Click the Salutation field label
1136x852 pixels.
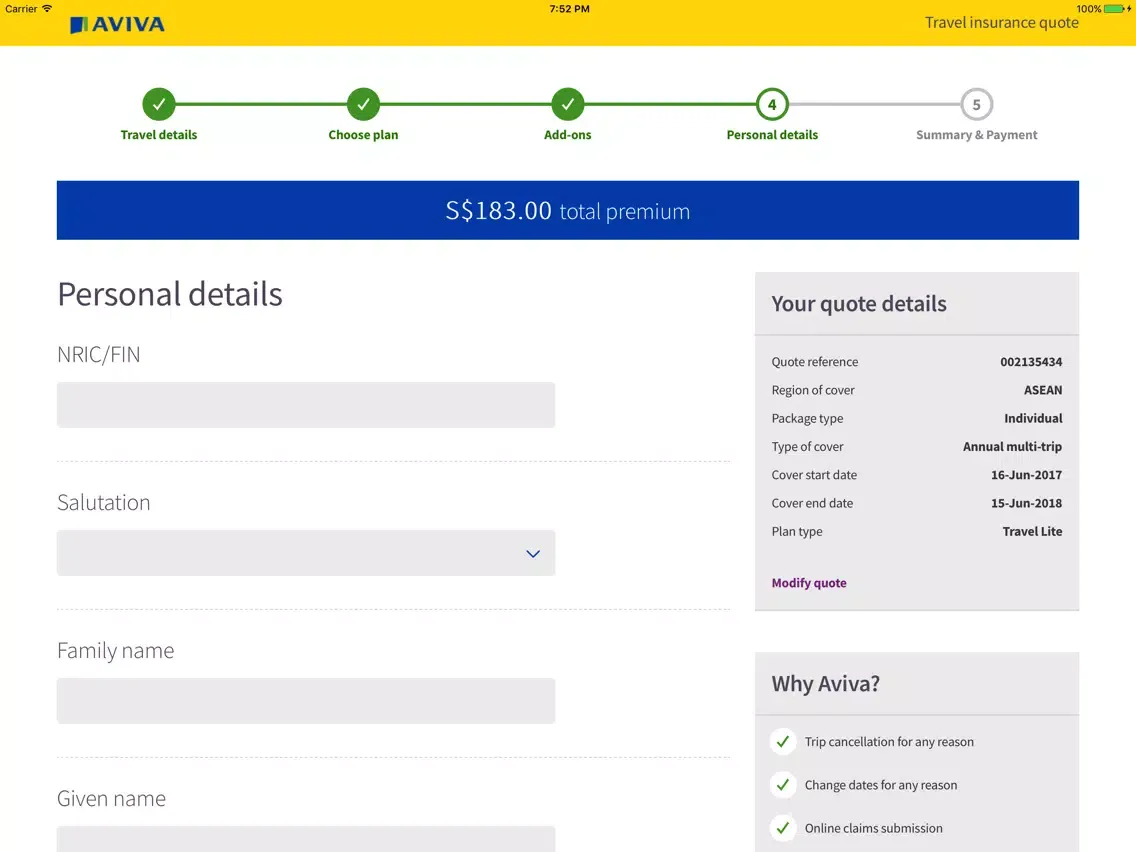coord(104,502)
